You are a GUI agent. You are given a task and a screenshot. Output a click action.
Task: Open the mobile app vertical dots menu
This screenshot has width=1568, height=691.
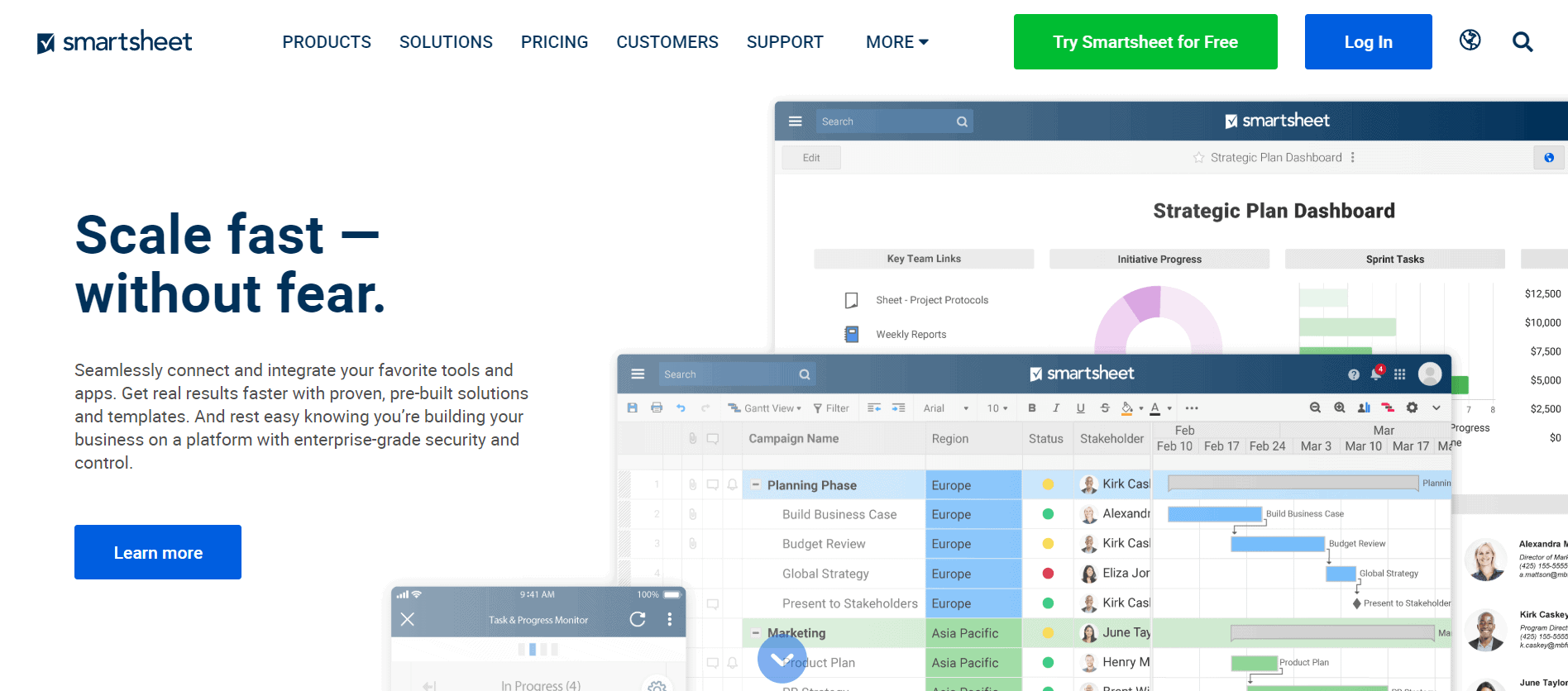point(669,619)
